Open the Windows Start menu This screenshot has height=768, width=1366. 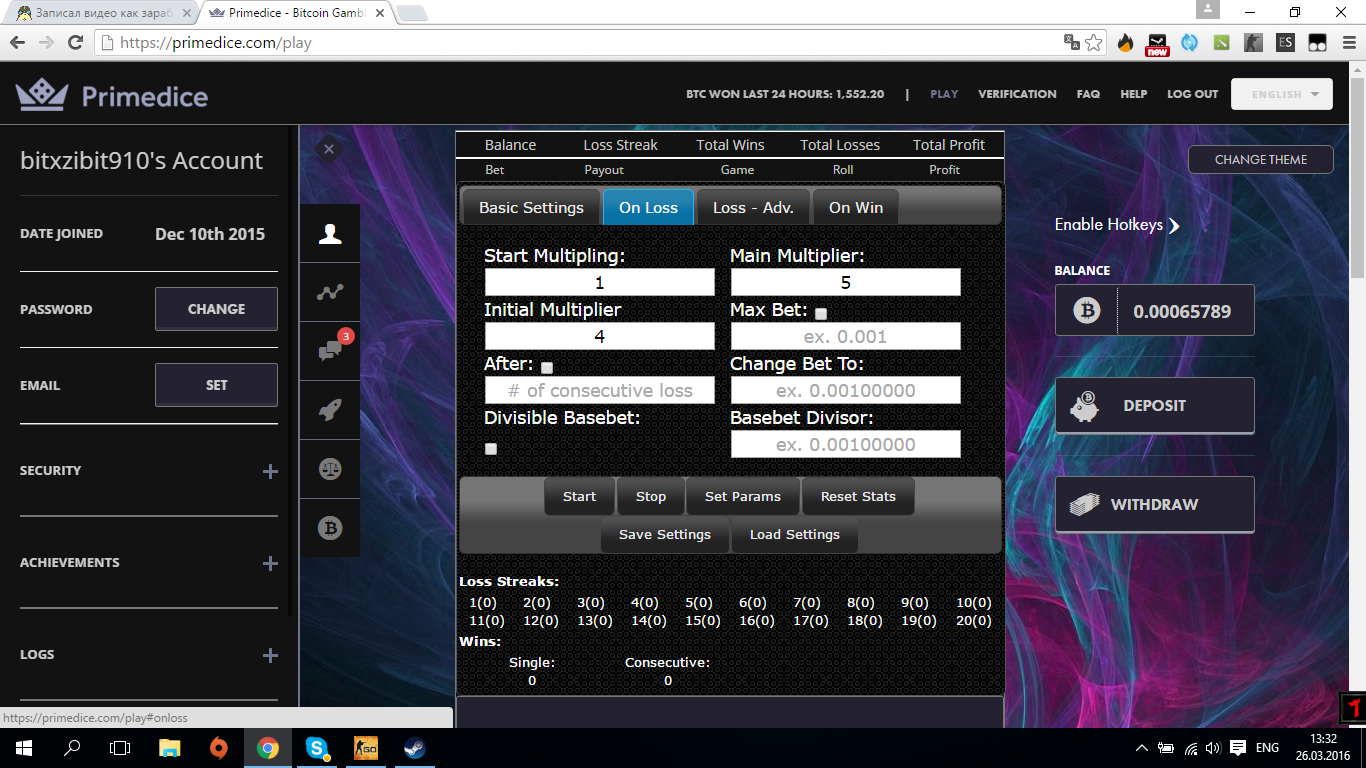pyautogui.click(x=23, y=747)
